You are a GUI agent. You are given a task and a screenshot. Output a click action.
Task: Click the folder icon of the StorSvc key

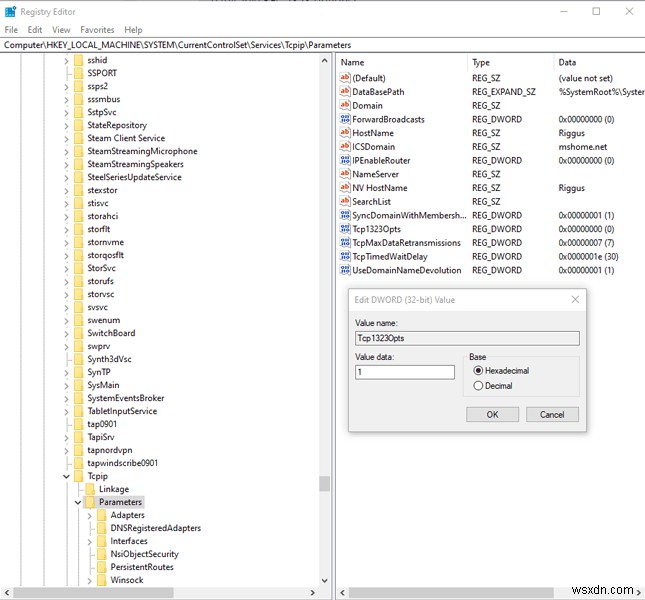point(79,268)
